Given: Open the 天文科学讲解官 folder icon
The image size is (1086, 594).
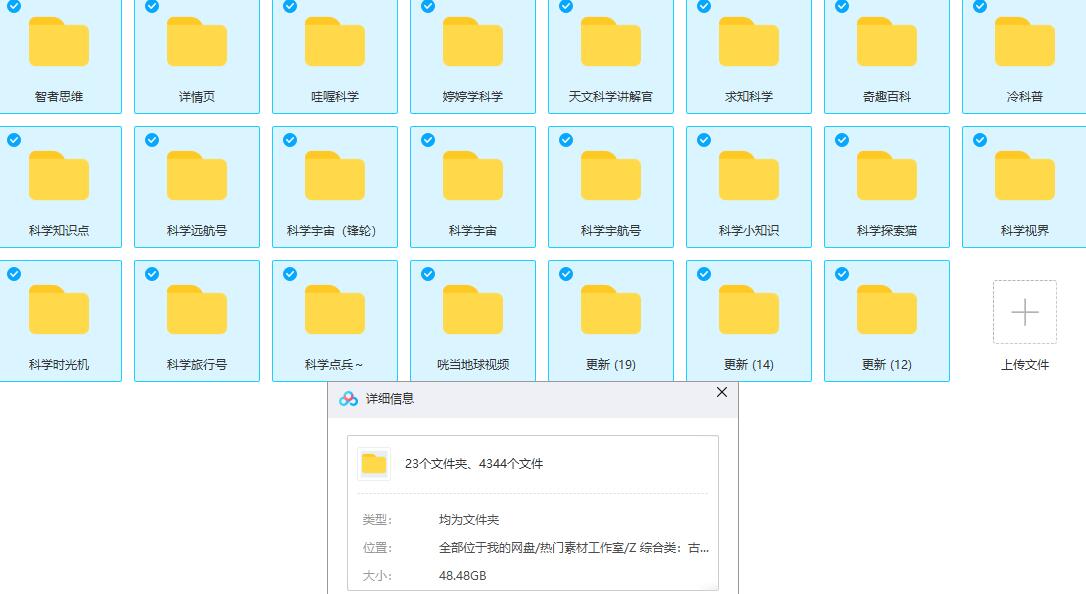Looking at the screenshot, I should (610, 42).
